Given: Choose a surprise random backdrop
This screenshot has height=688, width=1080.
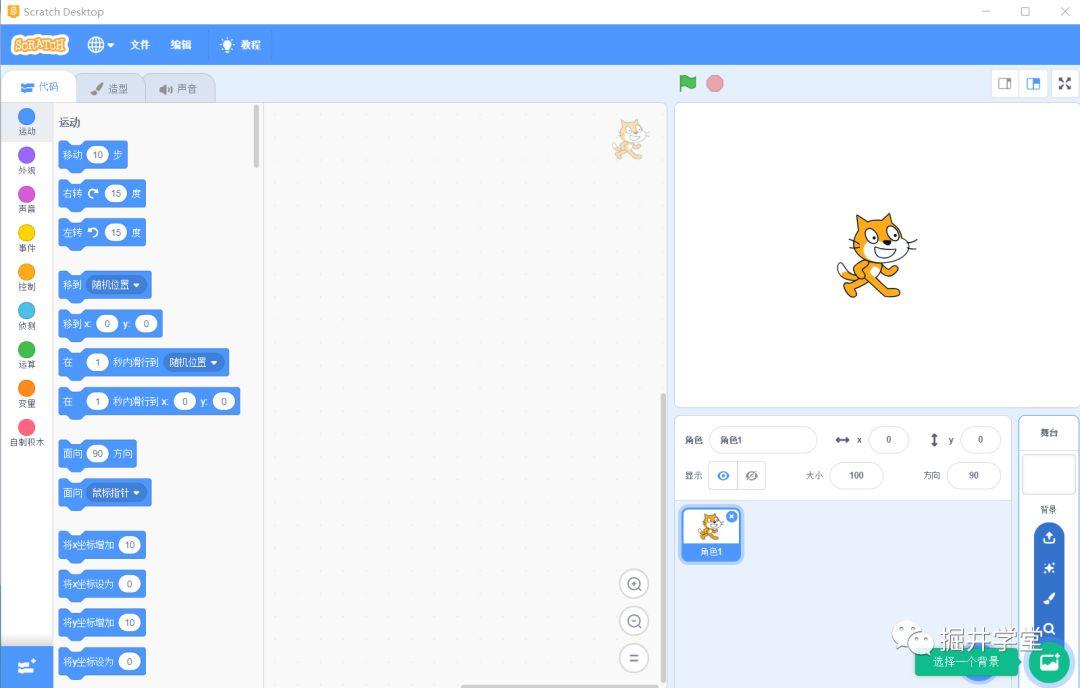Looking at the screenshot, I should pos(1049,568).
